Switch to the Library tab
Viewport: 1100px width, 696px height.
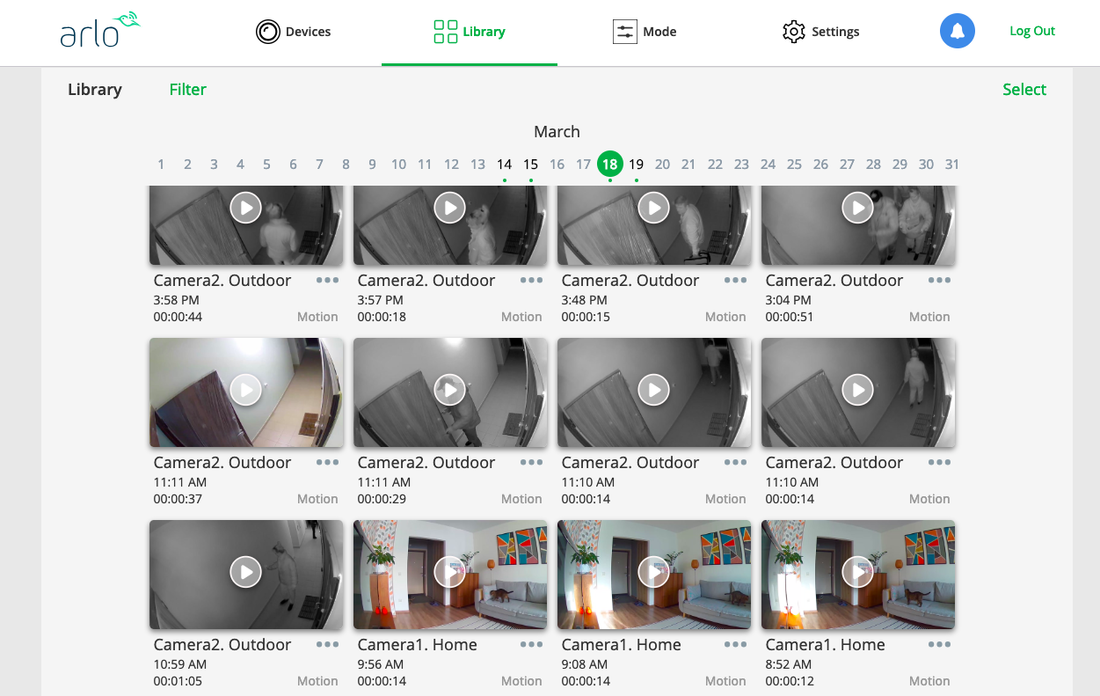coord(469,32)
